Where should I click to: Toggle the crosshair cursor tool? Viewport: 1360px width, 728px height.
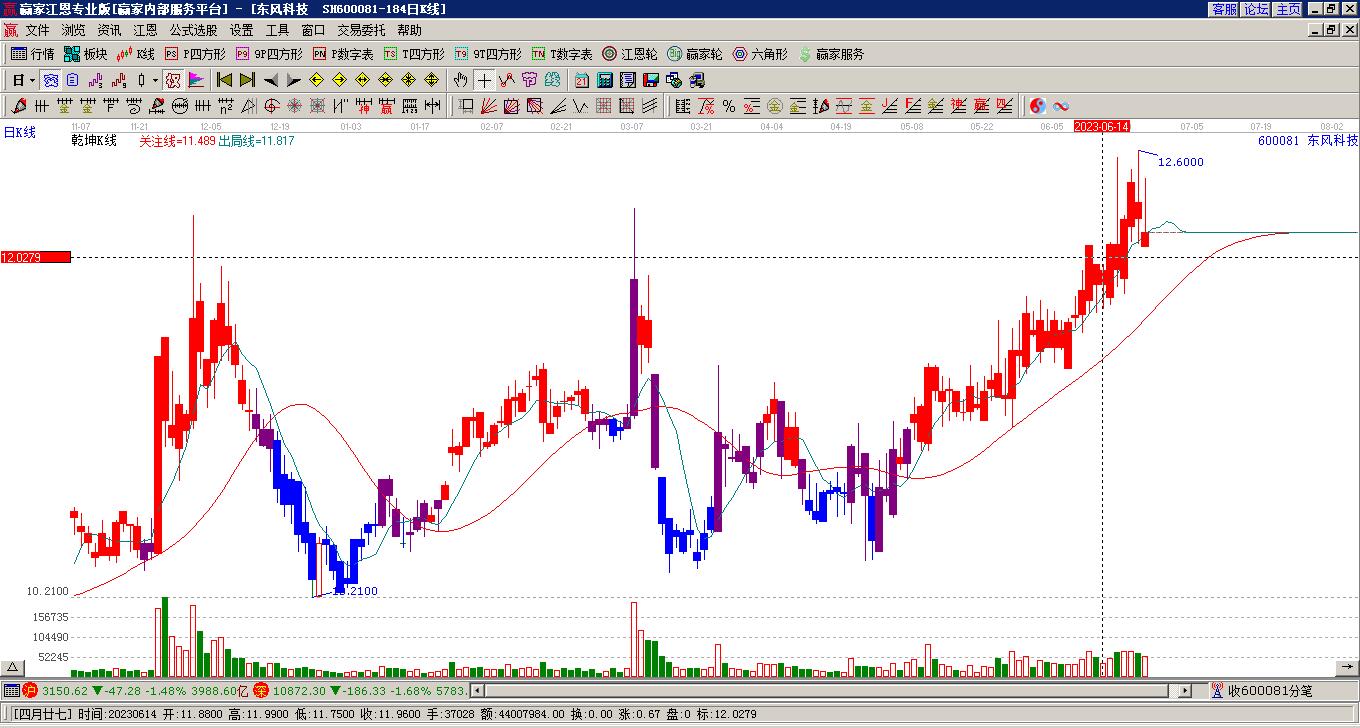click(x=484, y=80)
